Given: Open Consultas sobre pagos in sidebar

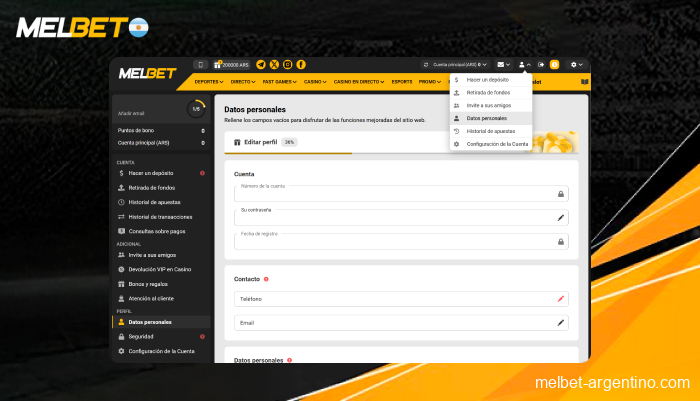Looking at the screenshot, I should pyautogui.click(x=161, y=231).
